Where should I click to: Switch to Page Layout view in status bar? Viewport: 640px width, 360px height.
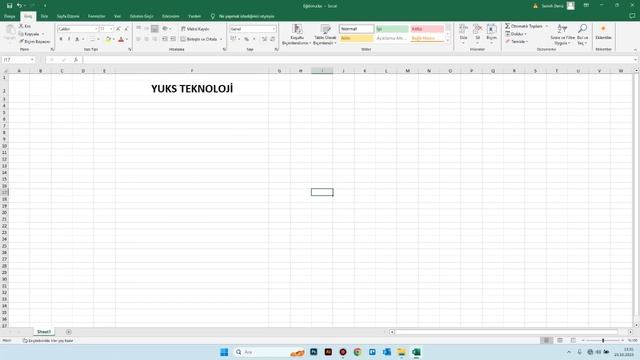(560, 340)
